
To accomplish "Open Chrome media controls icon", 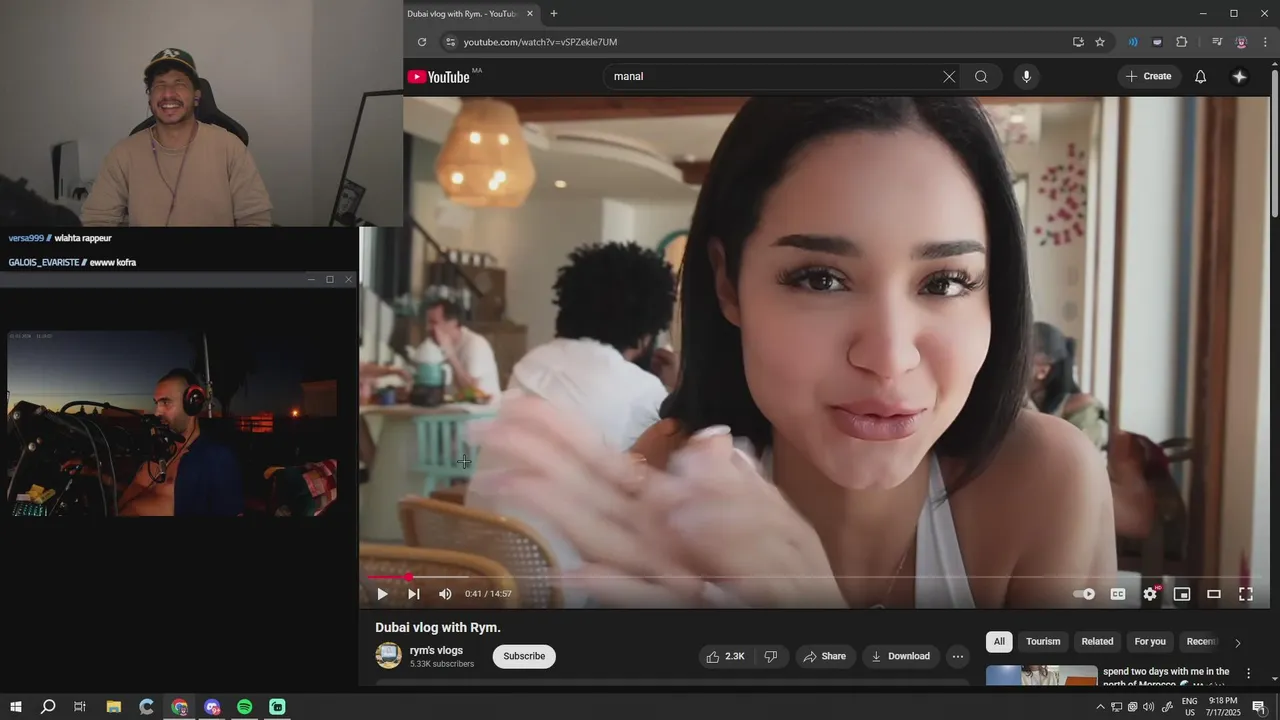I will pyautogui.click(x=1217, y=42).
